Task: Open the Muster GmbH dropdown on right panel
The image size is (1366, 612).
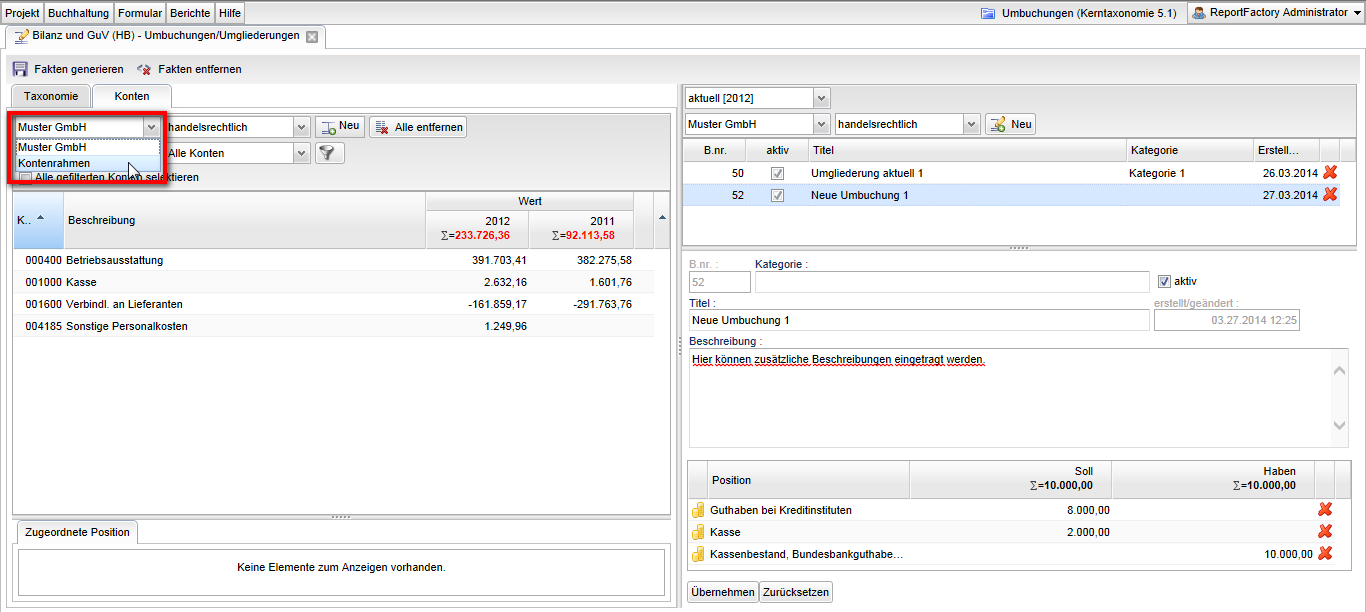Action: (822, 124)
